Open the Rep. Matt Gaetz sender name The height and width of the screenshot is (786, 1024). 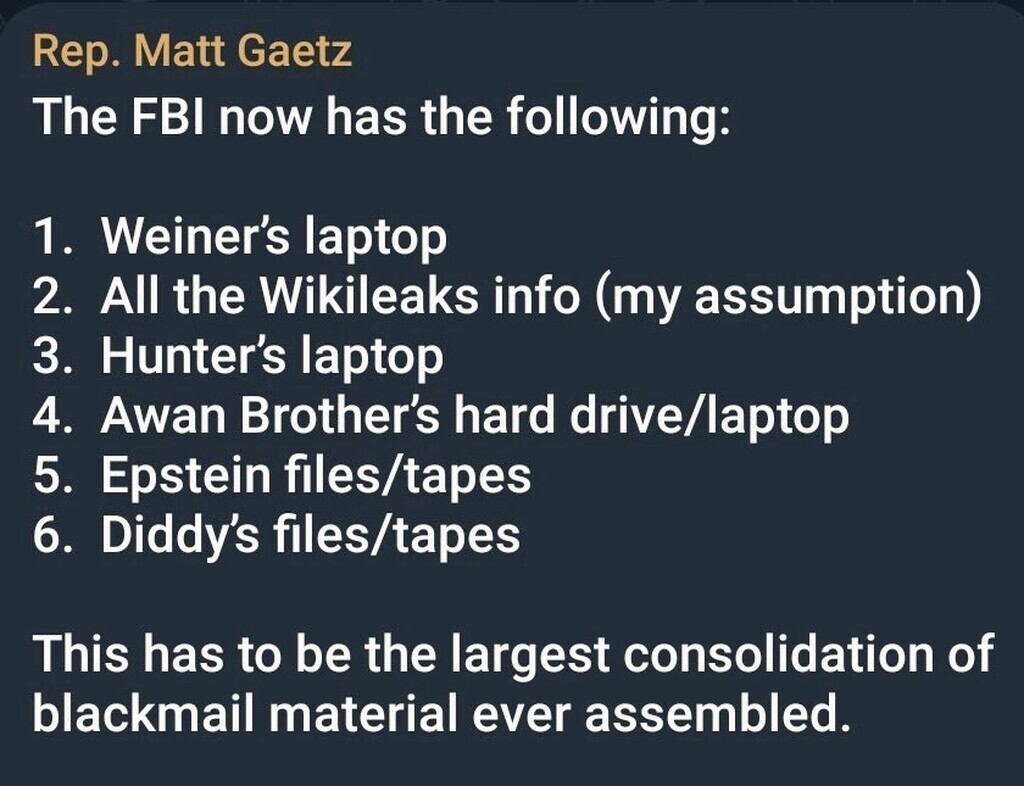(x=192, y=51)
